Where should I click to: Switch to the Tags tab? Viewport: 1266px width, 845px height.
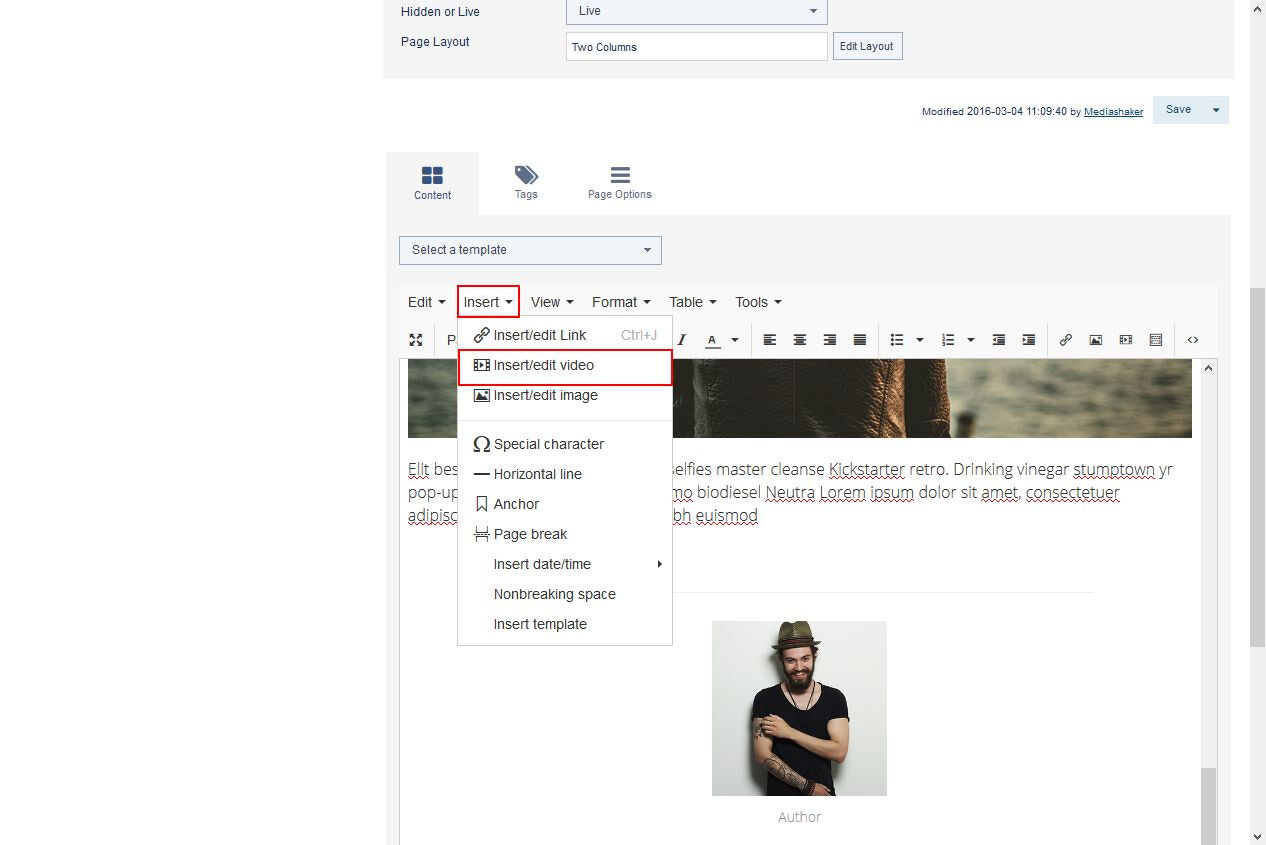tap(526, 183)
